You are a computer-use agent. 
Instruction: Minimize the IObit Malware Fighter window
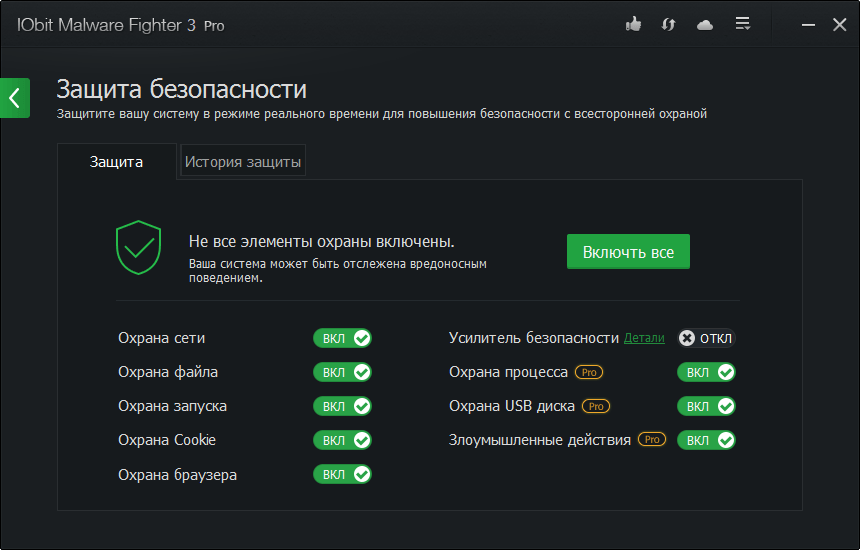click(802, 24)
